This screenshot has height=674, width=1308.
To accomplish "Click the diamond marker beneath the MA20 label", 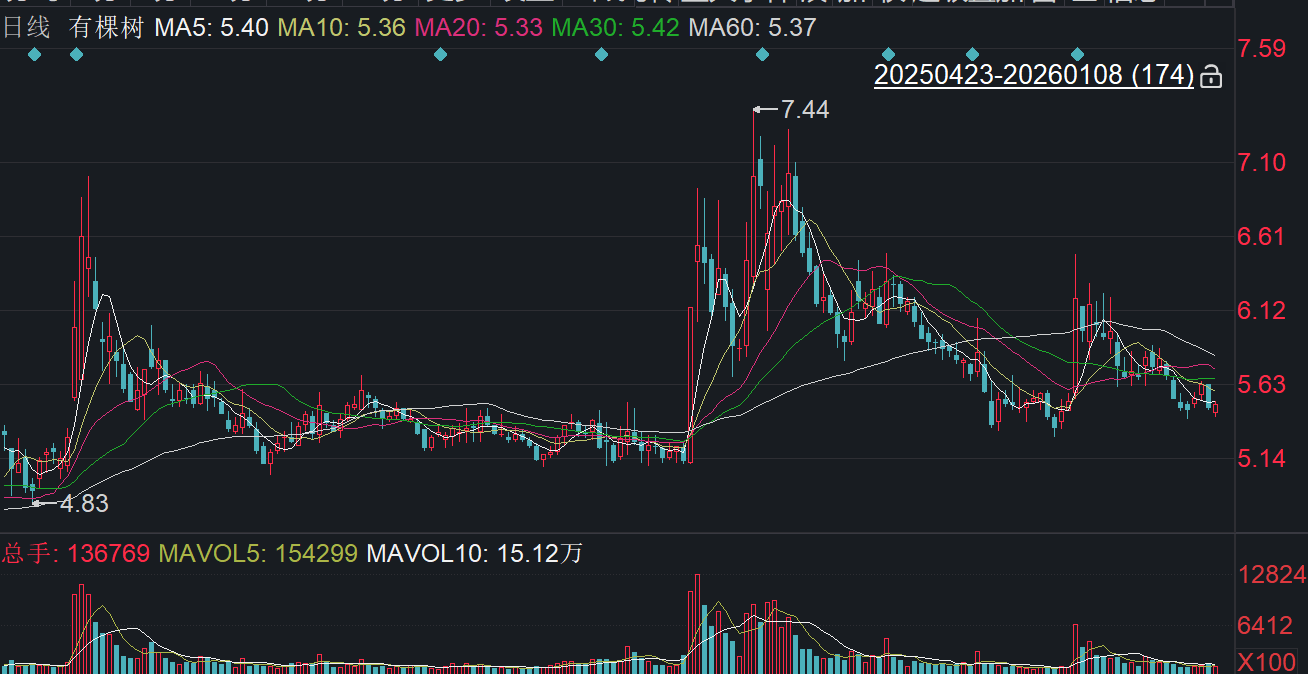I will coord(440,54).
